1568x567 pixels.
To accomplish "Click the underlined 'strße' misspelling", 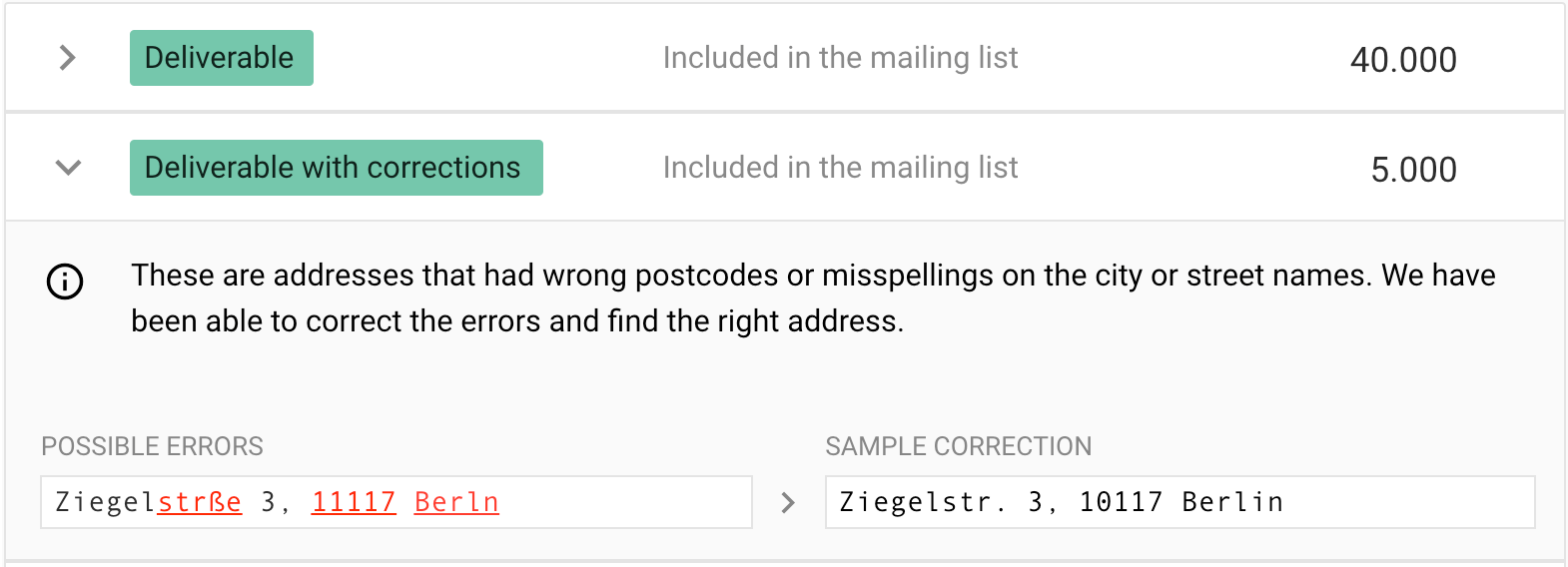I will coord(200,502).
